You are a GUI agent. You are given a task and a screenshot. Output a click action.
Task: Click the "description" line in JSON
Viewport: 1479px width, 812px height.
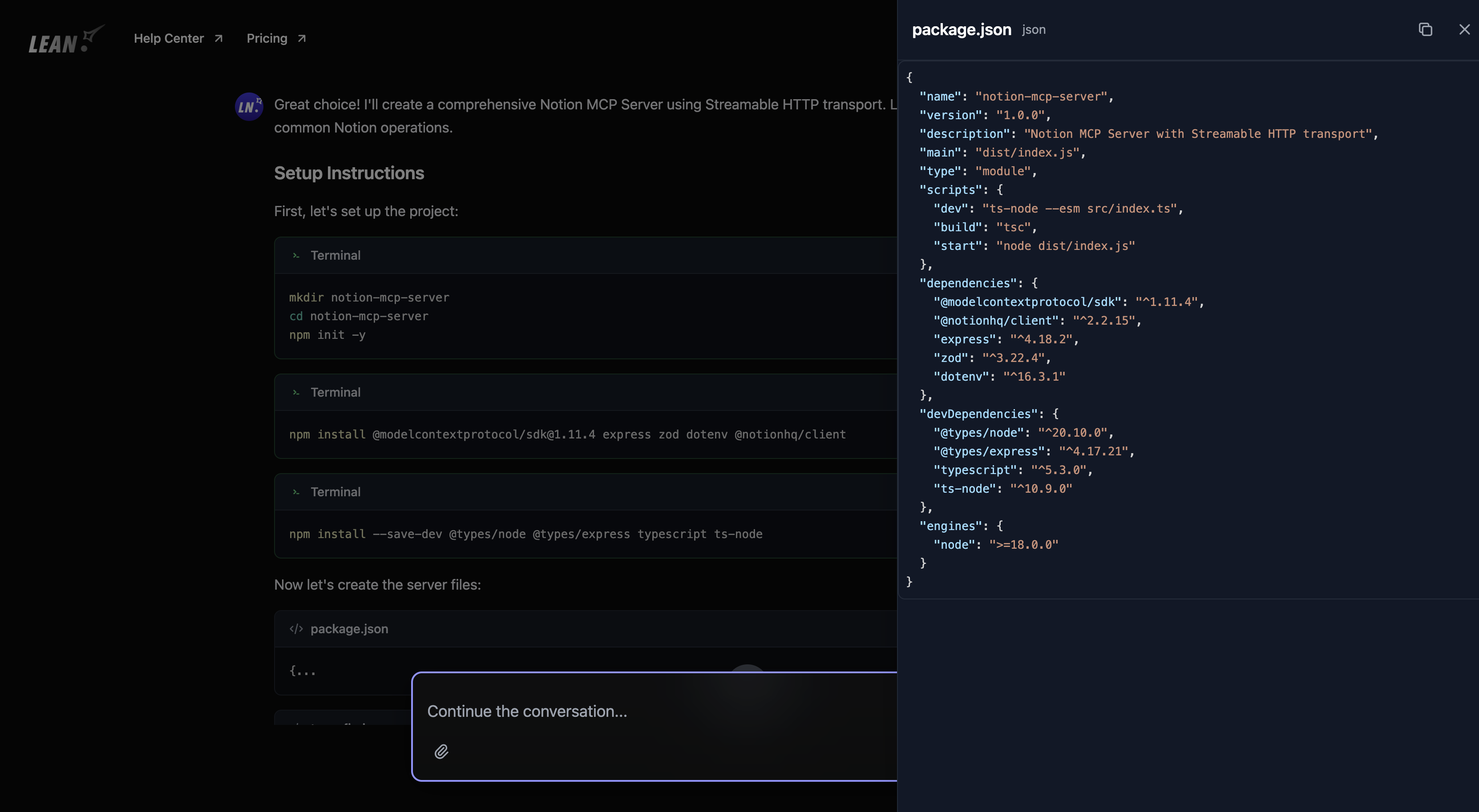[1148, 134]
